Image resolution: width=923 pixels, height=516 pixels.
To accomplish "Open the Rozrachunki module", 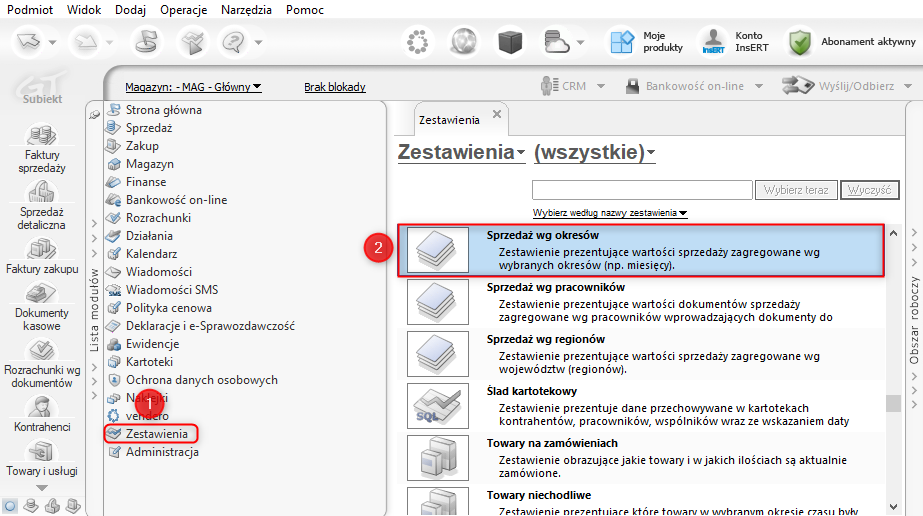I will click(x=158, y=218).
